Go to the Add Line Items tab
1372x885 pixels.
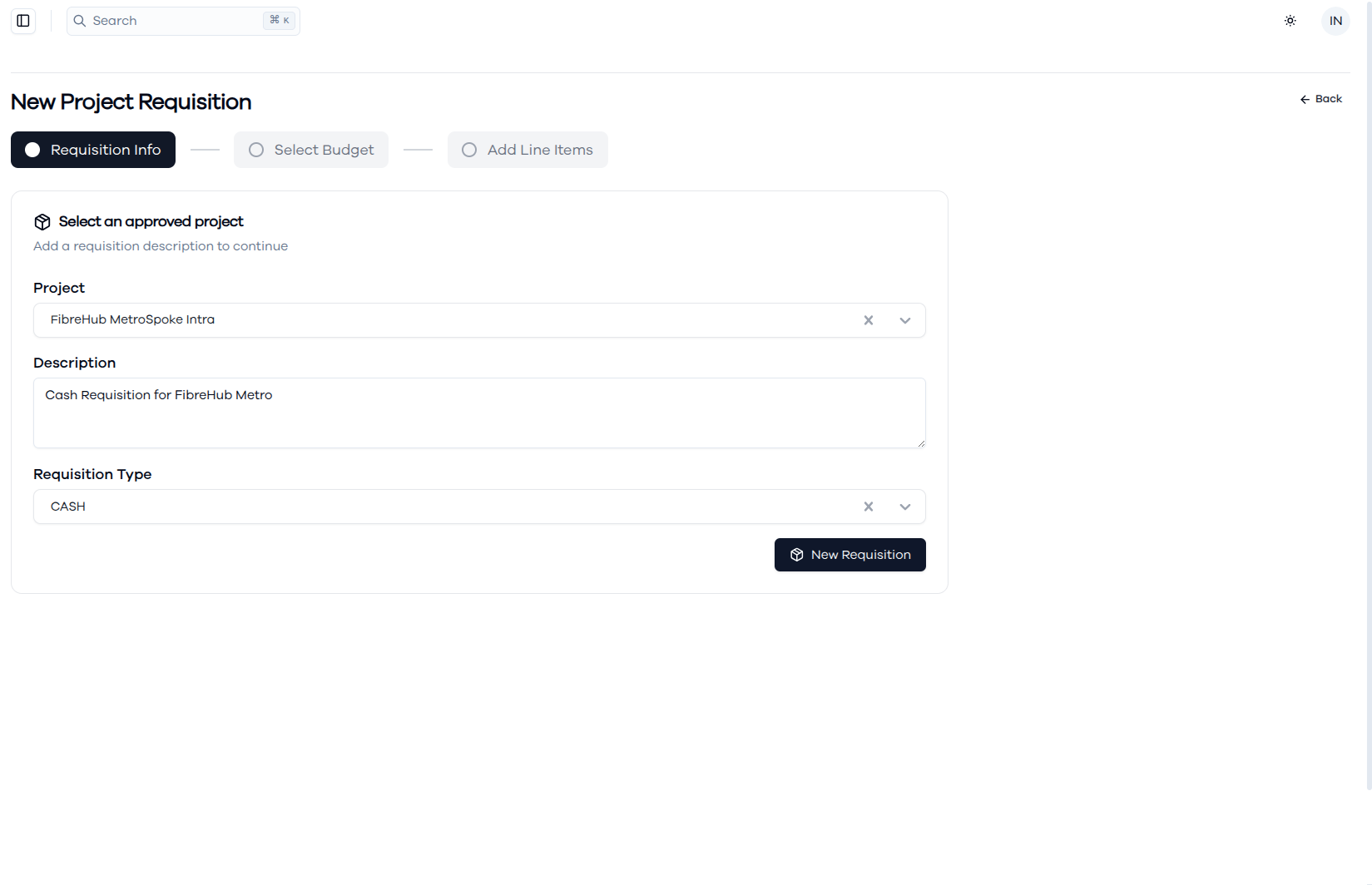point(528,150)
